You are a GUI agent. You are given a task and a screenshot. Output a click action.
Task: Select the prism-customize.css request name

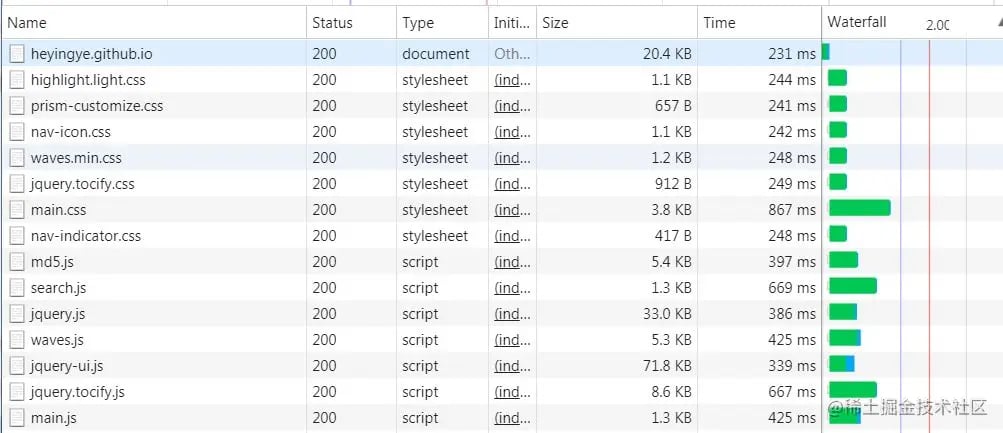[97, 106]
